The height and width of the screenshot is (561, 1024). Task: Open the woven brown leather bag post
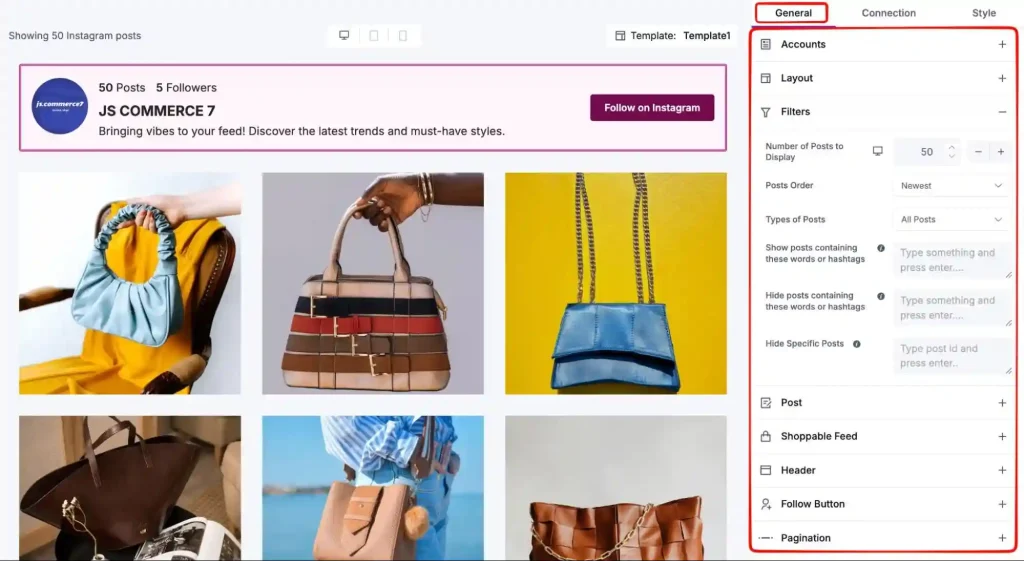click(x=616, y=488)
